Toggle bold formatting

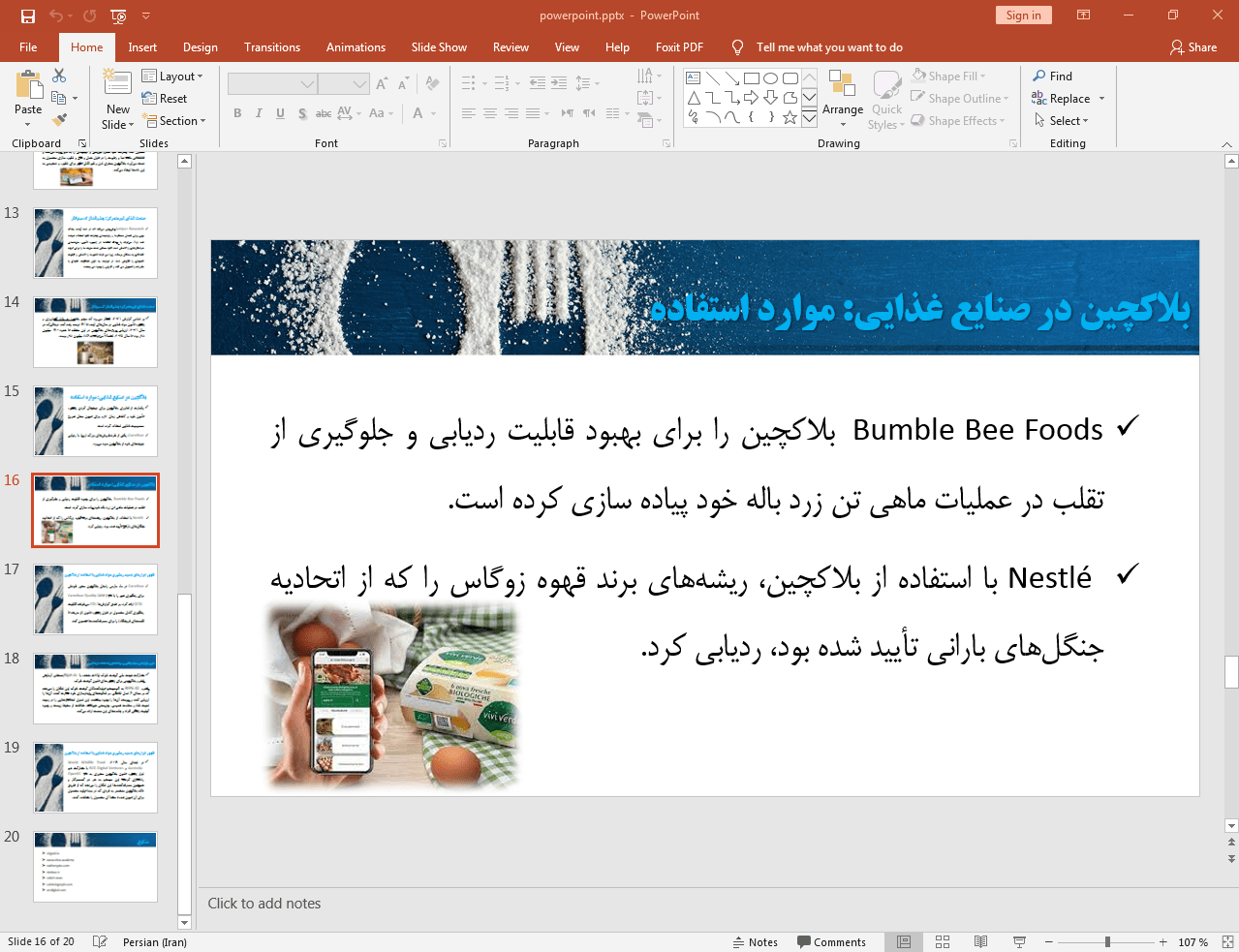point(237,113)
